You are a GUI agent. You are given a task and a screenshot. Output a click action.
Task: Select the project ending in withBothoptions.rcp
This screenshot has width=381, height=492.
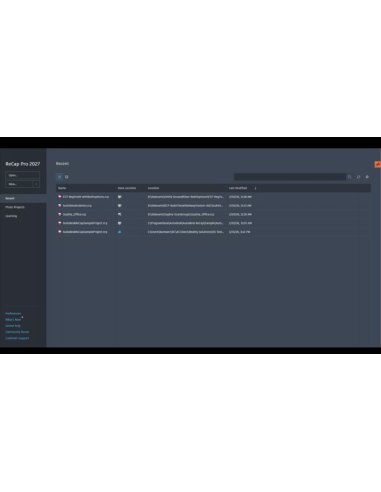point(86,197)
